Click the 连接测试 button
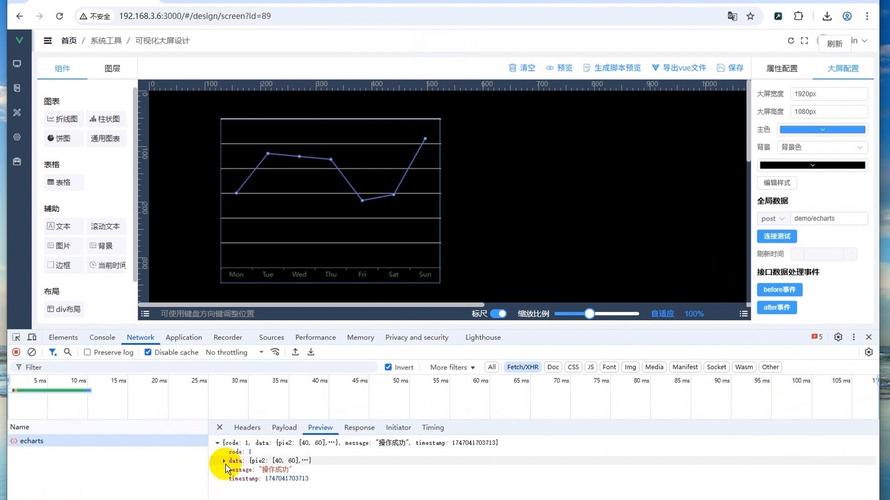890x500 pixels. coord(776,236)
